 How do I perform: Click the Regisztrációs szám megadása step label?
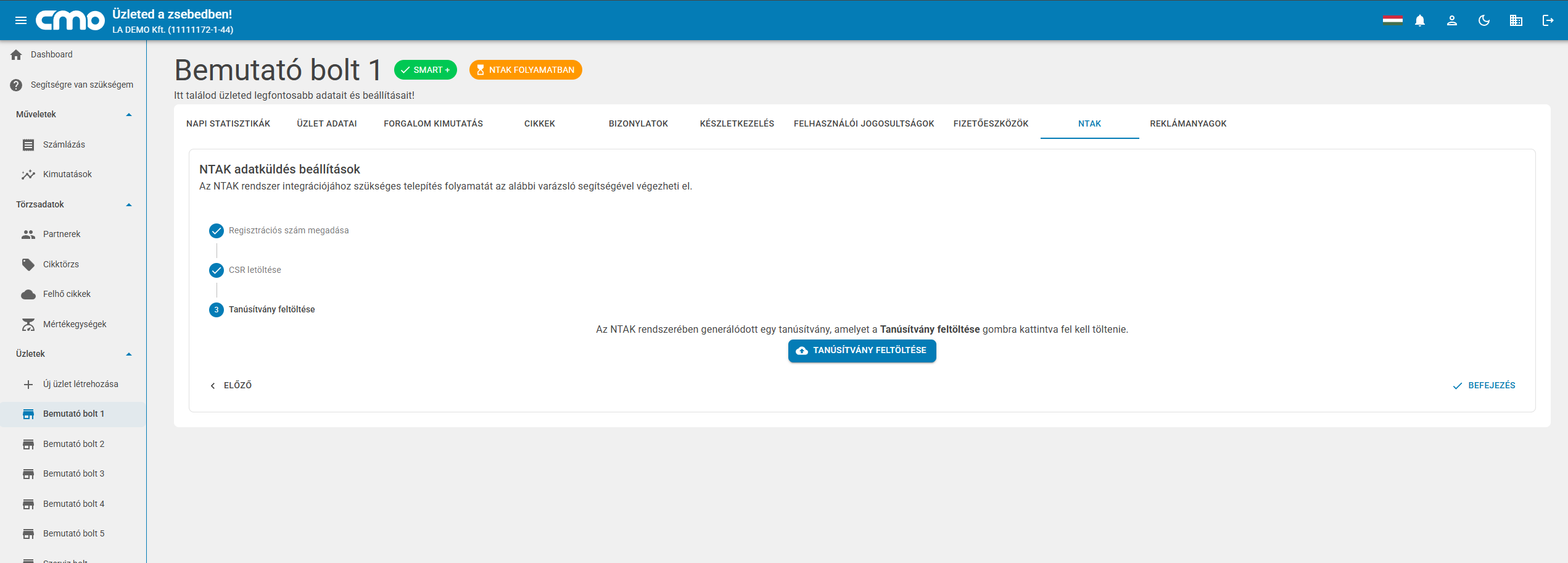tap(289, 231)
